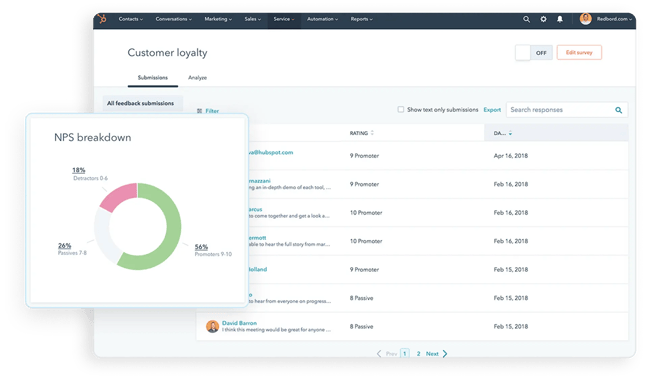The width and height of the screenshot is (646, 379).
Task: Check Show text only submissions
Action: pyautogui.click(x=400, y=109)
